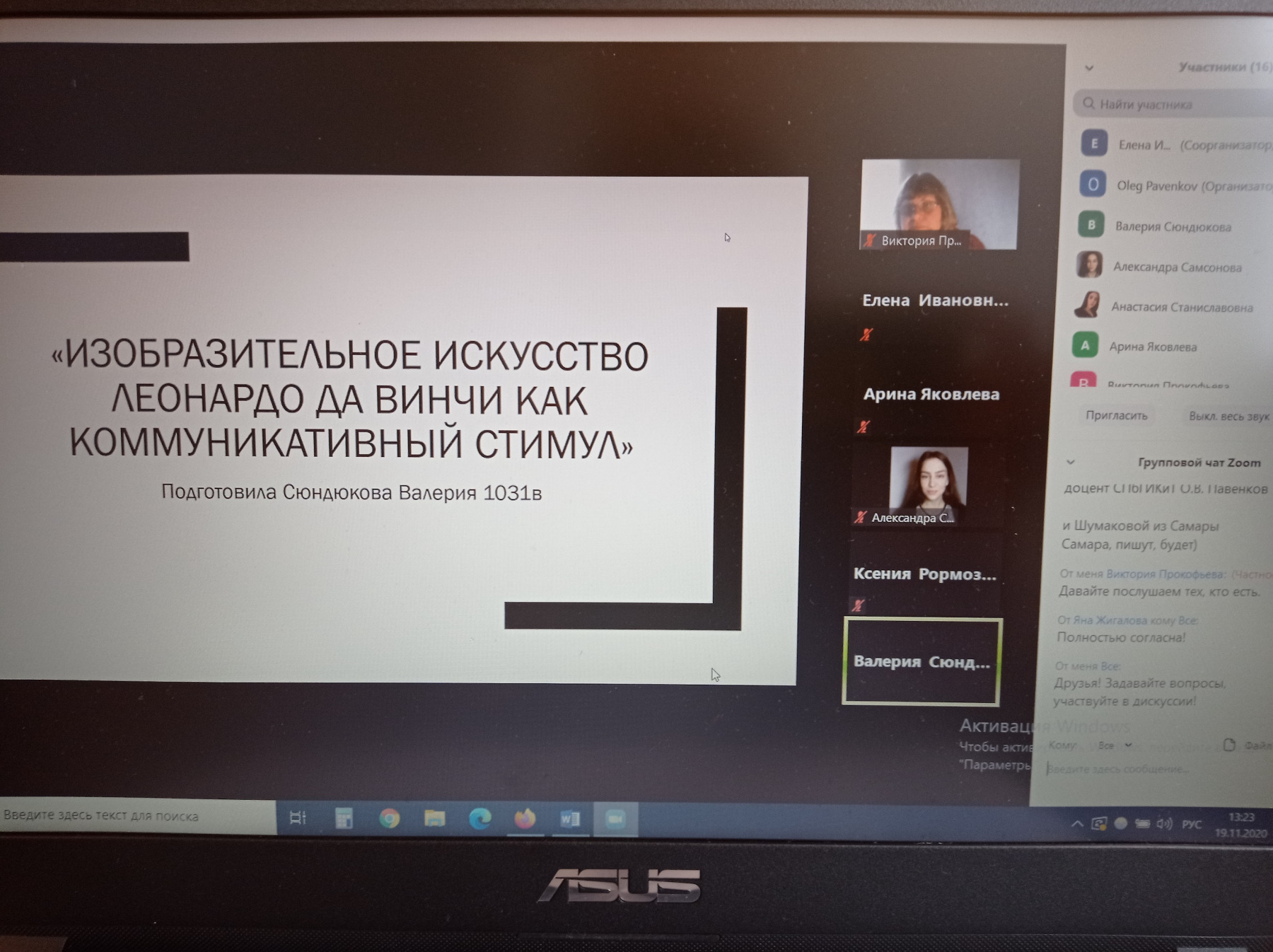Select participant Анастасия Станиславовна in the list
This screenshot has height=952, width=1273.
[1174, 306]
